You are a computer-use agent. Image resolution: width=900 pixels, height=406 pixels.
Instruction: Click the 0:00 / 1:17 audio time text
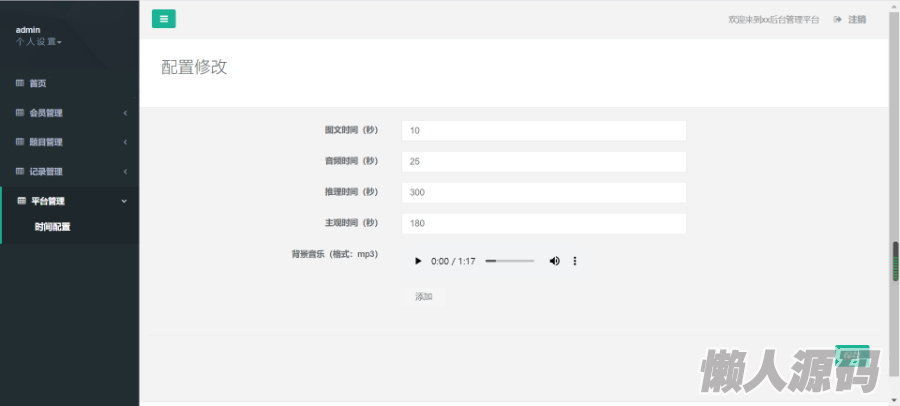(x=453, y=261)
